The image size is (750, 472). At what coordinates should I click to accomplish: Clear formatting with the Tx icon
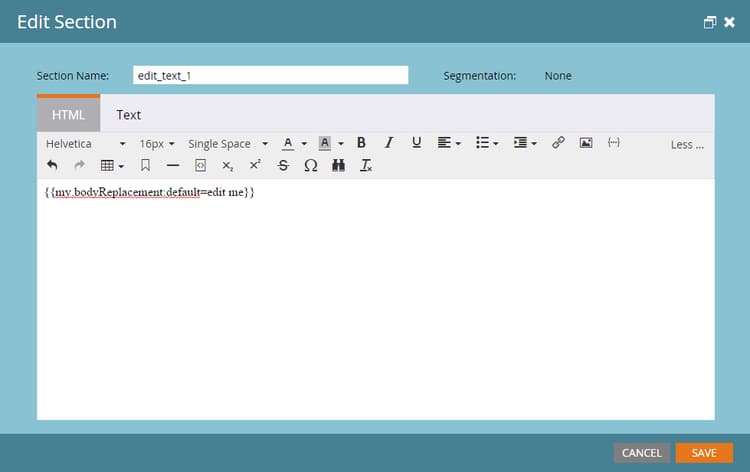coord(366,165)
